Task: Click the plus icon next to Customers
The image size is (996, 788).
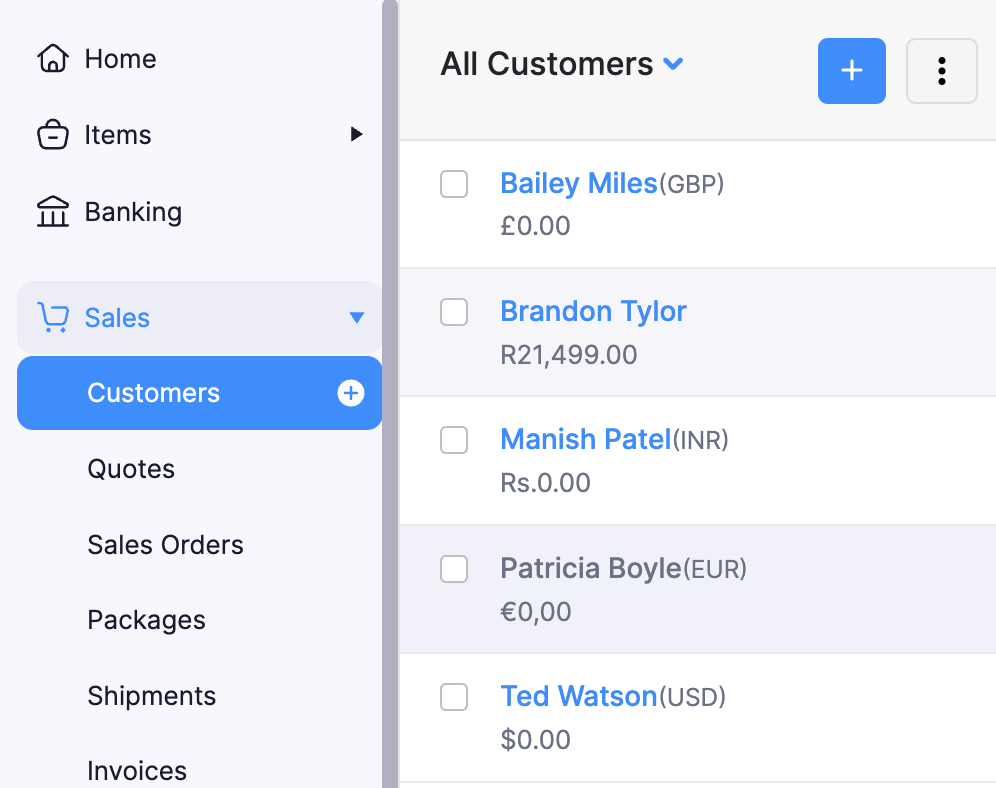Action: pos(351,393)
